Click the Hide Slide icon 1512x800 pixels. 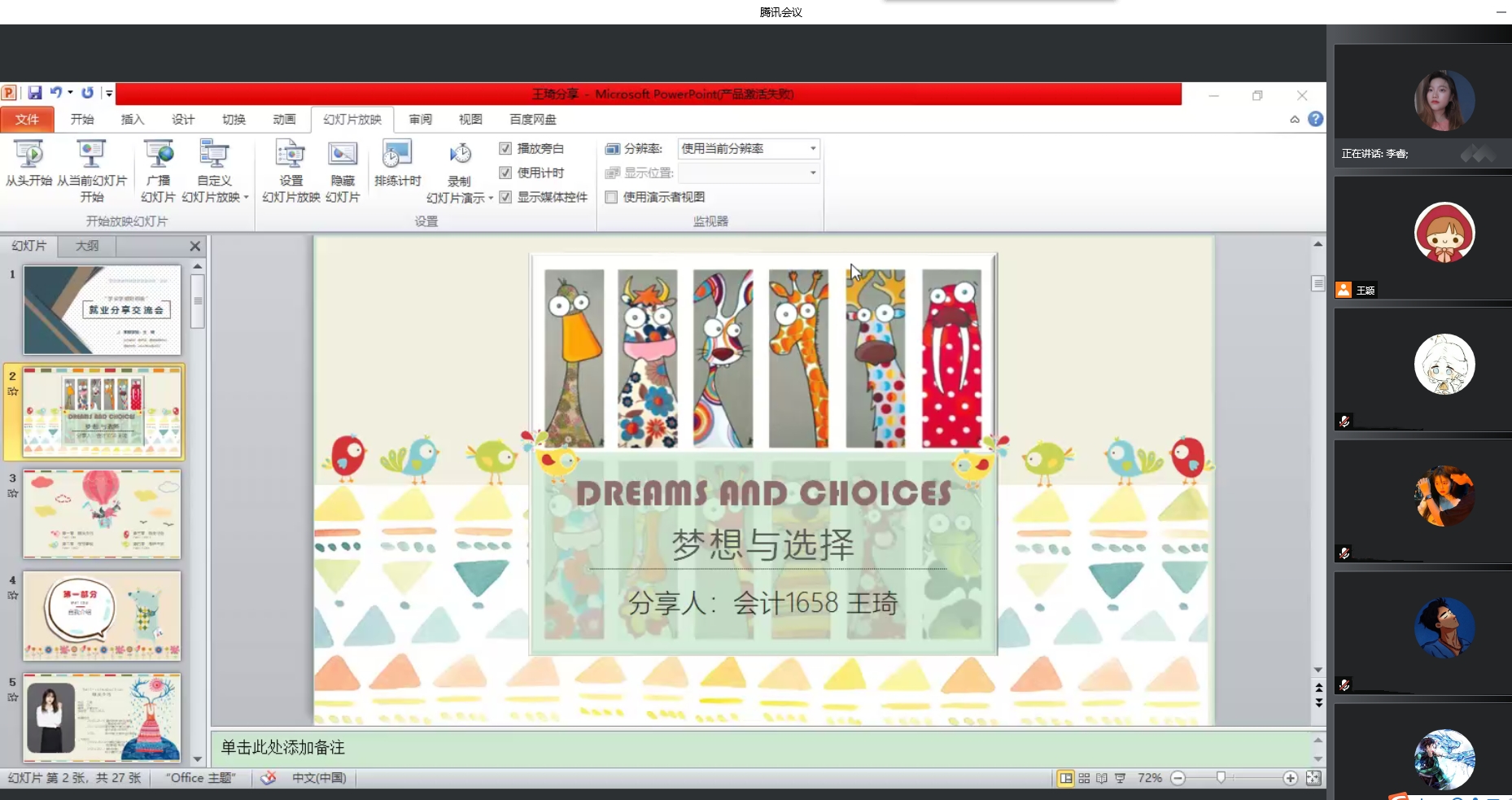click(x=343, y=155)
